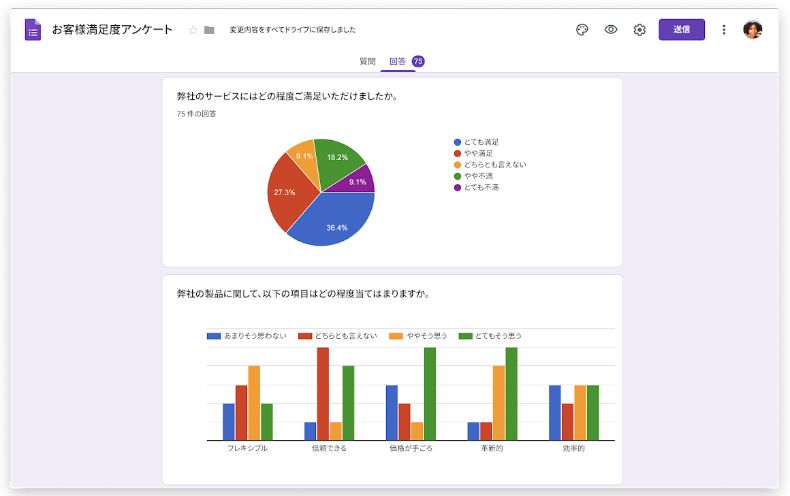Open form settings gear icon

(639, 30)
